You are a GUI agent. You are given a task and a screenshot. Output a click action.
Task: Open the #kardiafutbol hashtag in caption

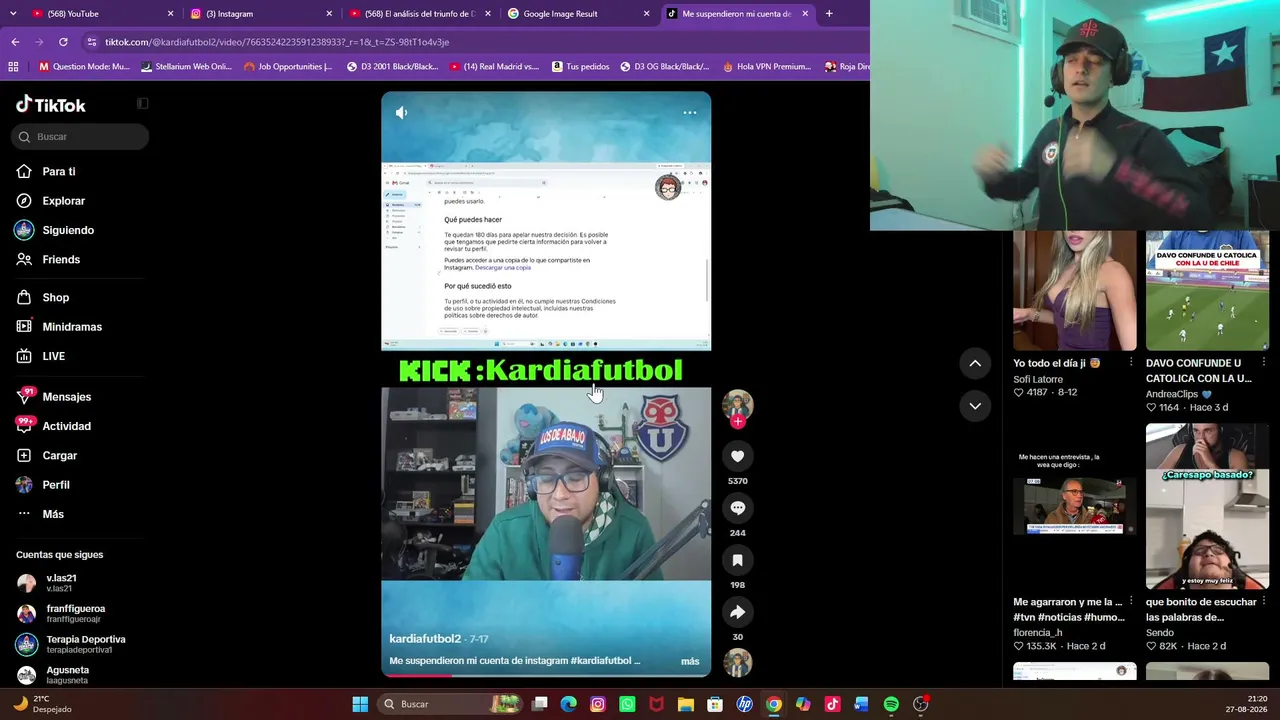(x=601, y=661)
